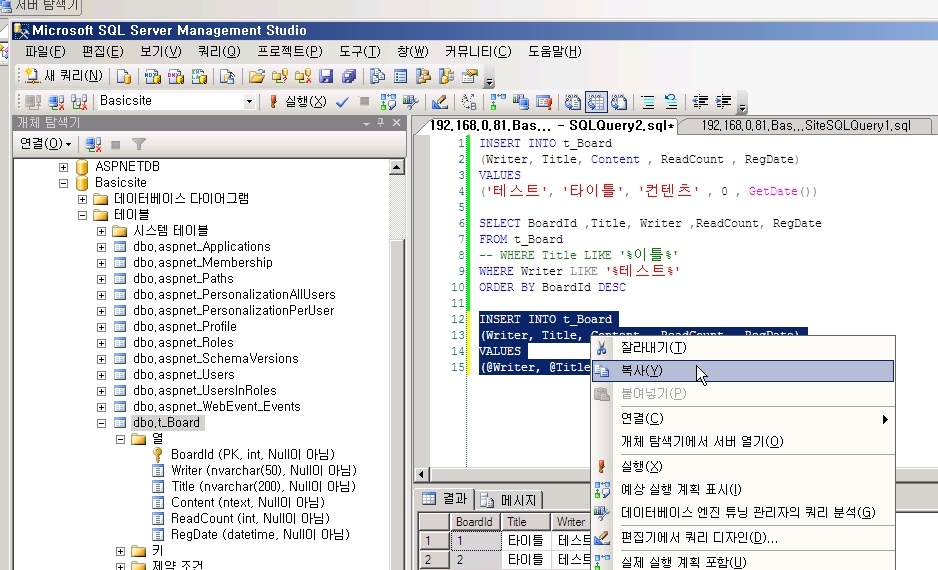938x570 pixels.
Task: Click the Parse checkmark icon
Action: 342,102
